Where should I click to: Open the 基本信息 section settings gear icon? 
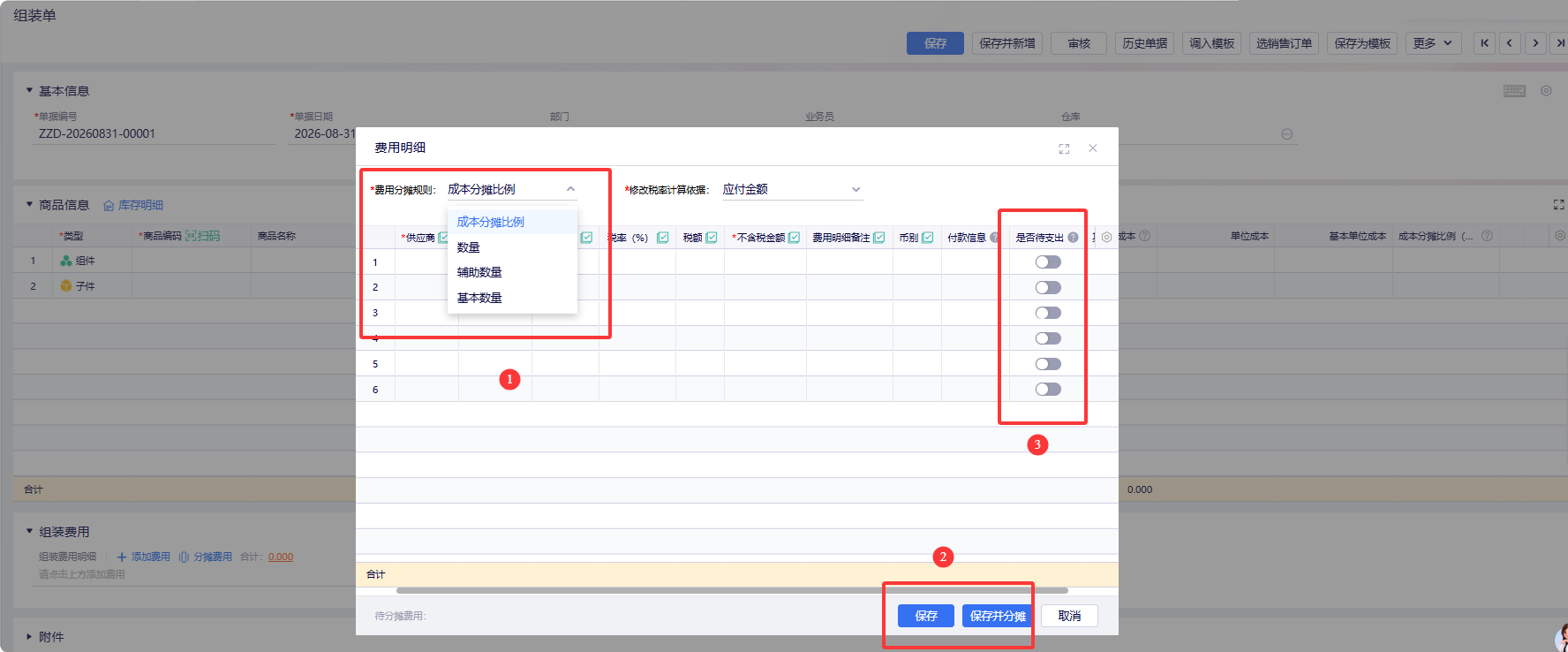[x=1546, y=91]
